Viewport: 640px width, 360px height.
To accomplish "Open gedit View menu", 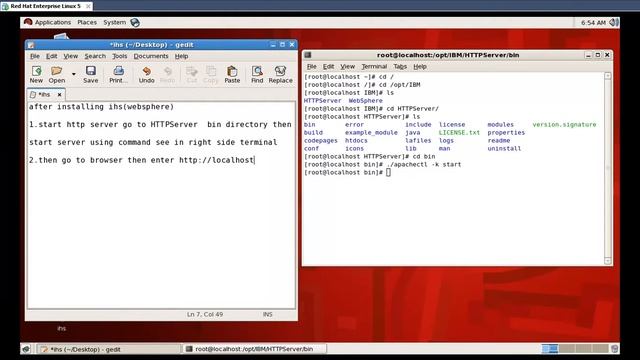I will pos(71,56).
